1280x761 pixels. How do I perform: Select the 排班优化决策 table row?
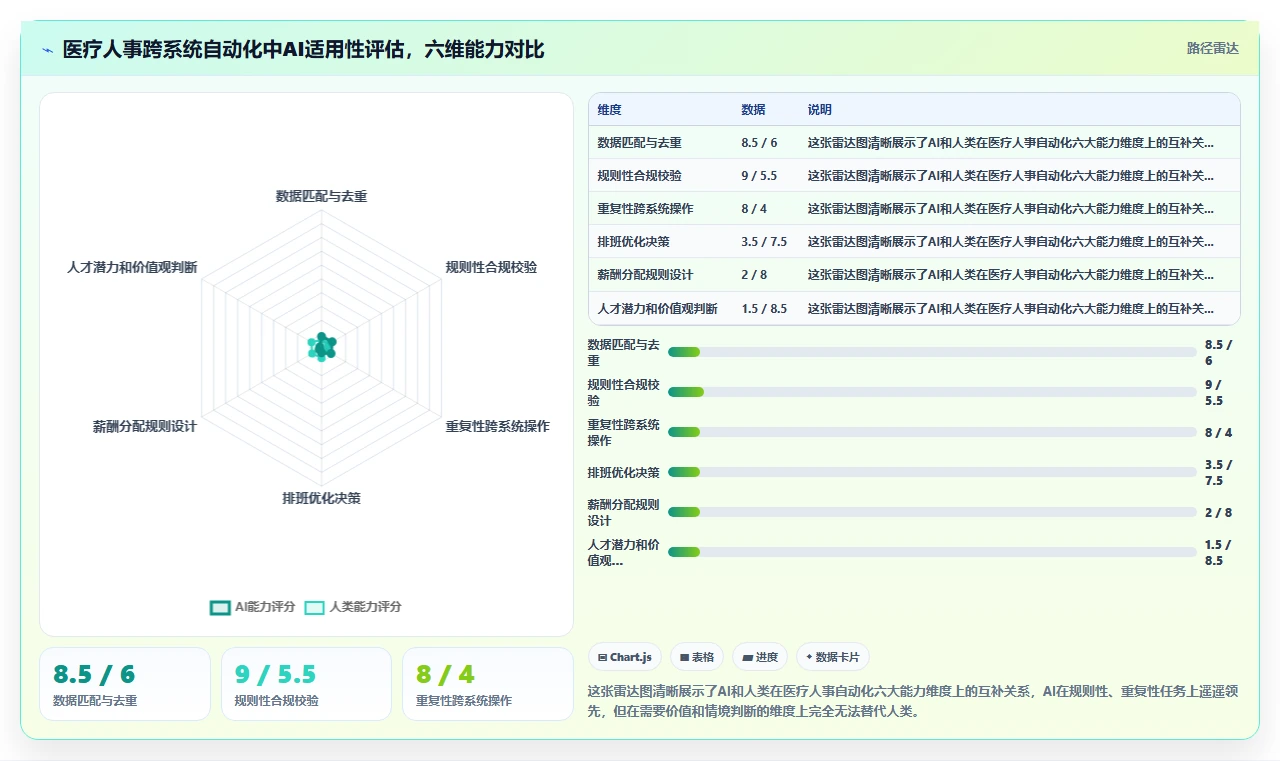[914, 242]
